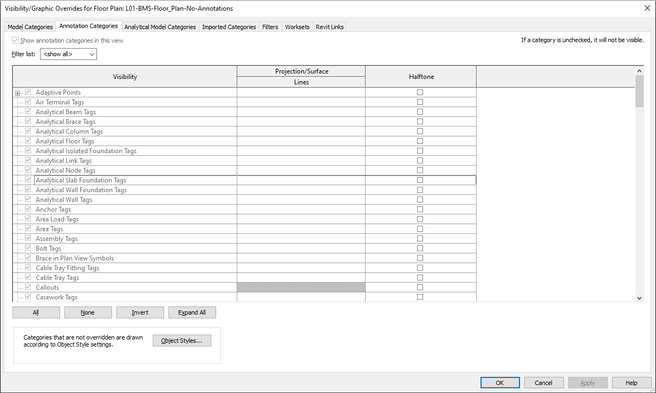Viewport: 656px width, 393px height.
Task: Confirm with the OK button
Action: 500,383
